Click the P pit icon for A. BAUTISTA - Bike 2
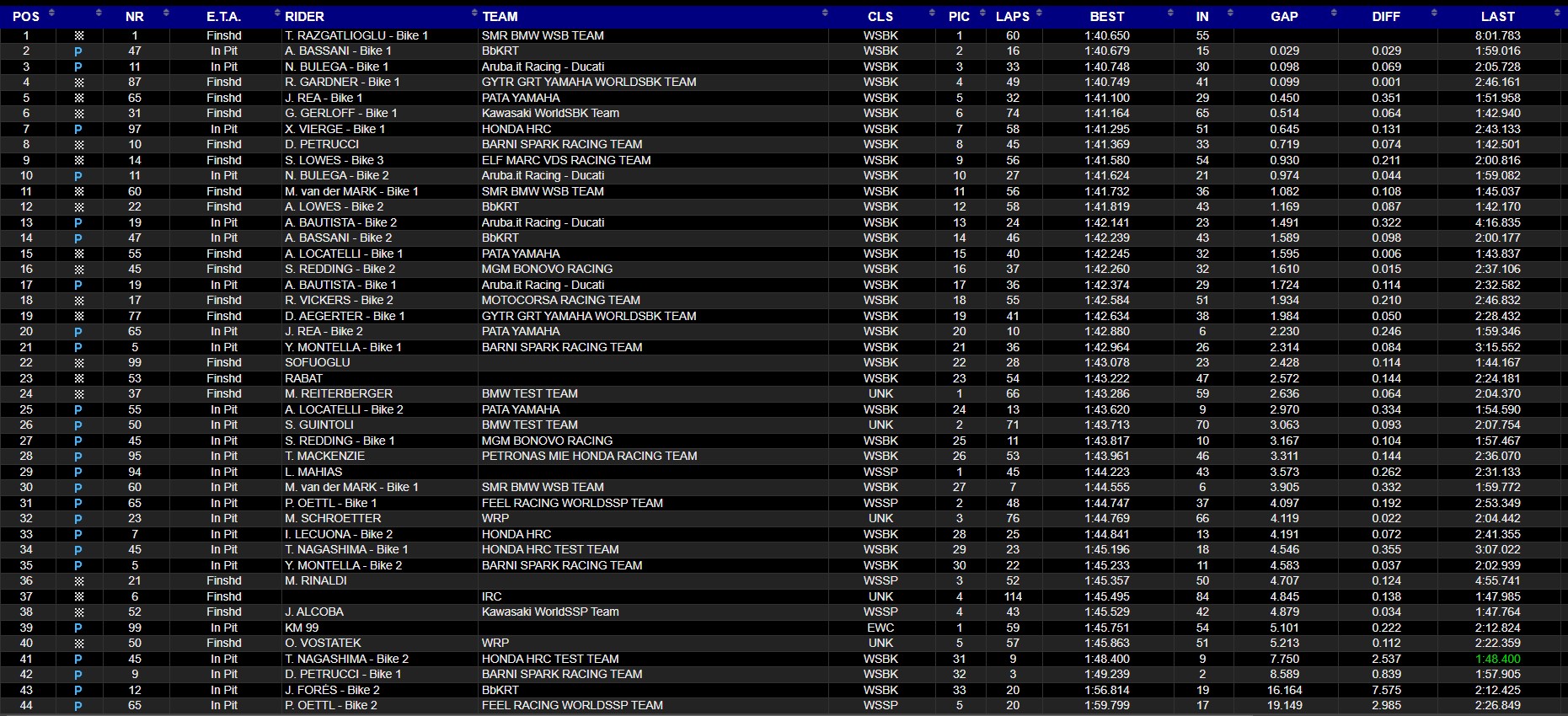1568x716 pixels. pyautogui.click(x=78, y=223)
